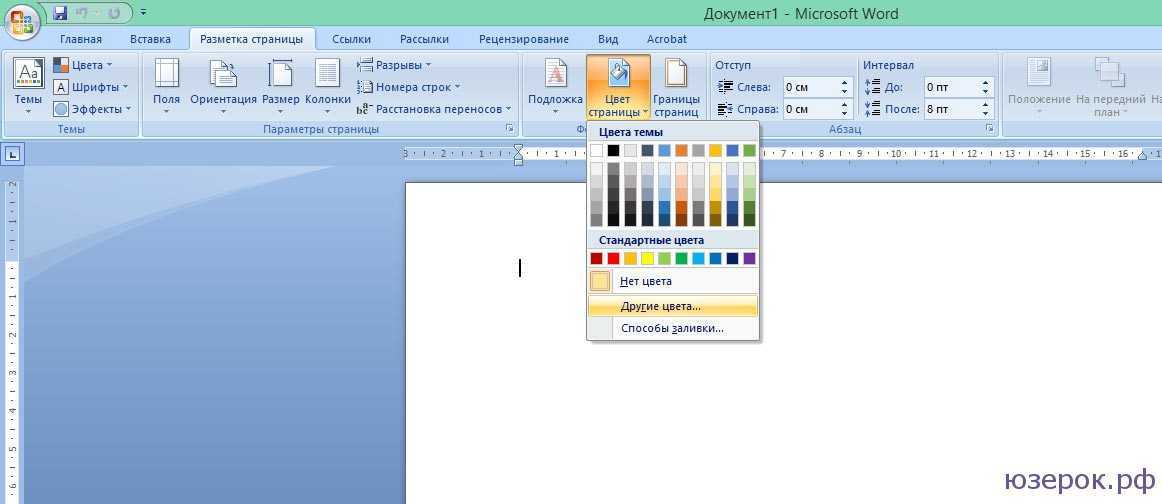1162x504 pixels.
Task: Open Разрывы breaks dropdown
Action: coord(394,65)
